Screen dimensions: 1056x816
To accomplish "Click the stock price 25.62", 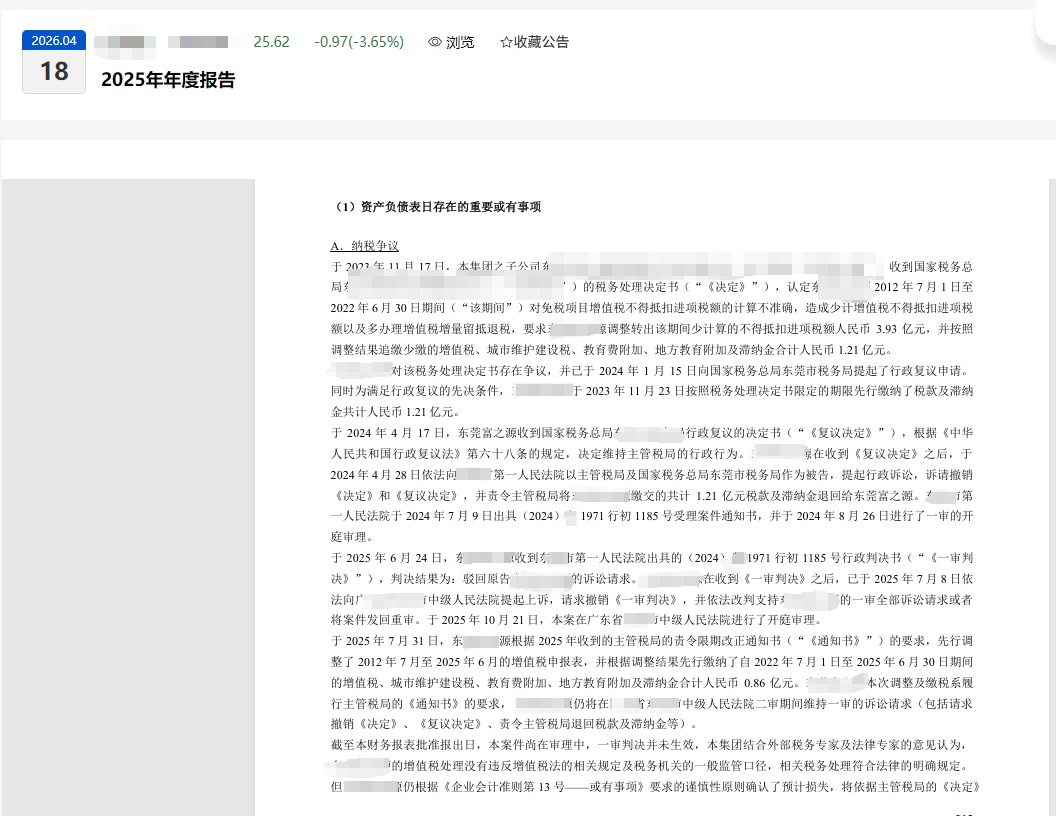I will point(271,42).
